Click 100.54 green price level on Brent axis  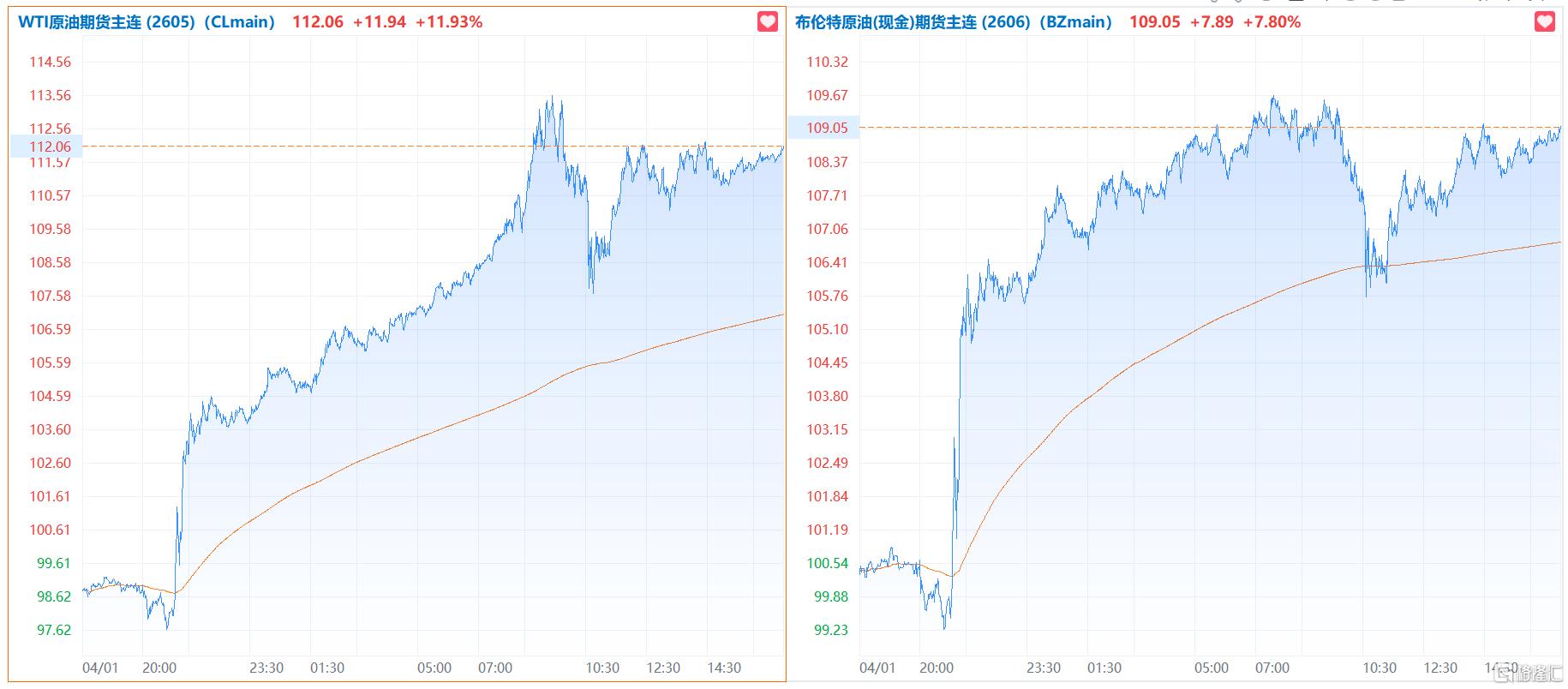point(827,563)
